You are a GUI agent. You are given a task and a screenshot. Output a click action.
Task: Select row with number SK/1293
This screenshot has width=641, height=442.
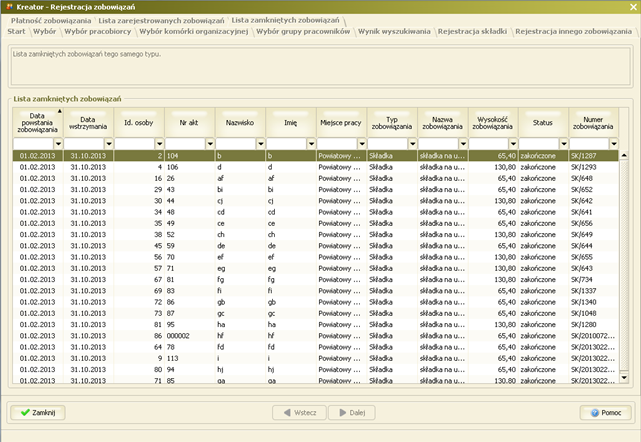click(315, 167)
